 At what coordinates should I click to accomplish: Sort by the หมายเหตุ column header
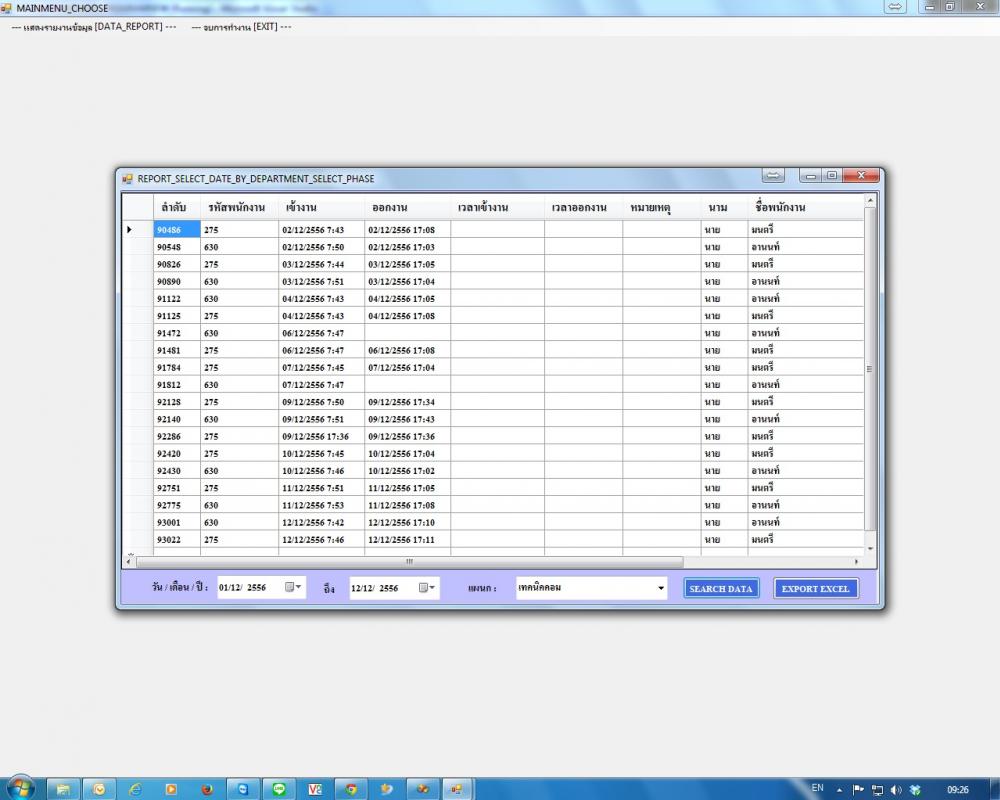tap(662, 207)
